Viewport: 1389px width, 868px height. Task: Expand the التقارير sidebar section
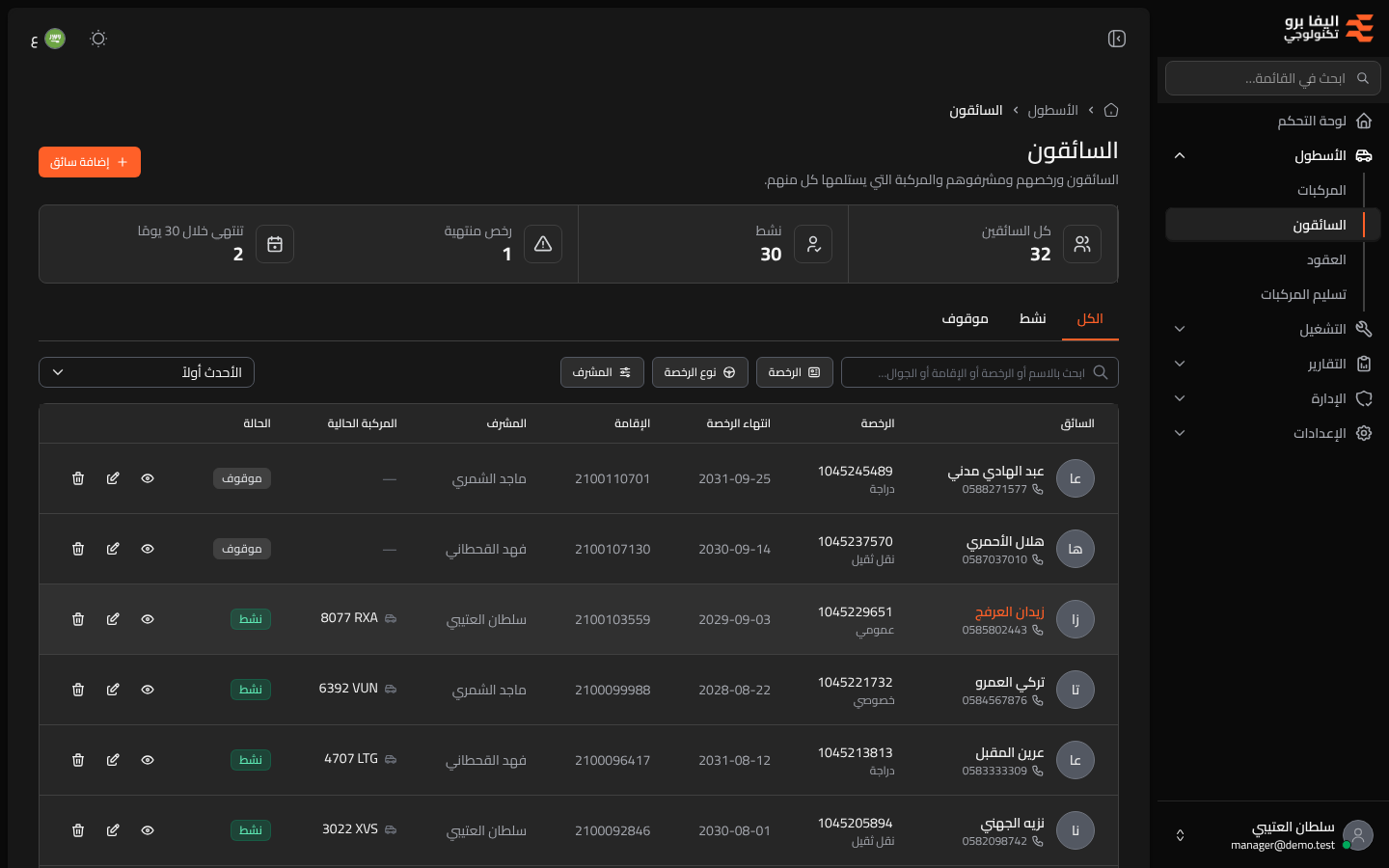[x=1273, y=364]
